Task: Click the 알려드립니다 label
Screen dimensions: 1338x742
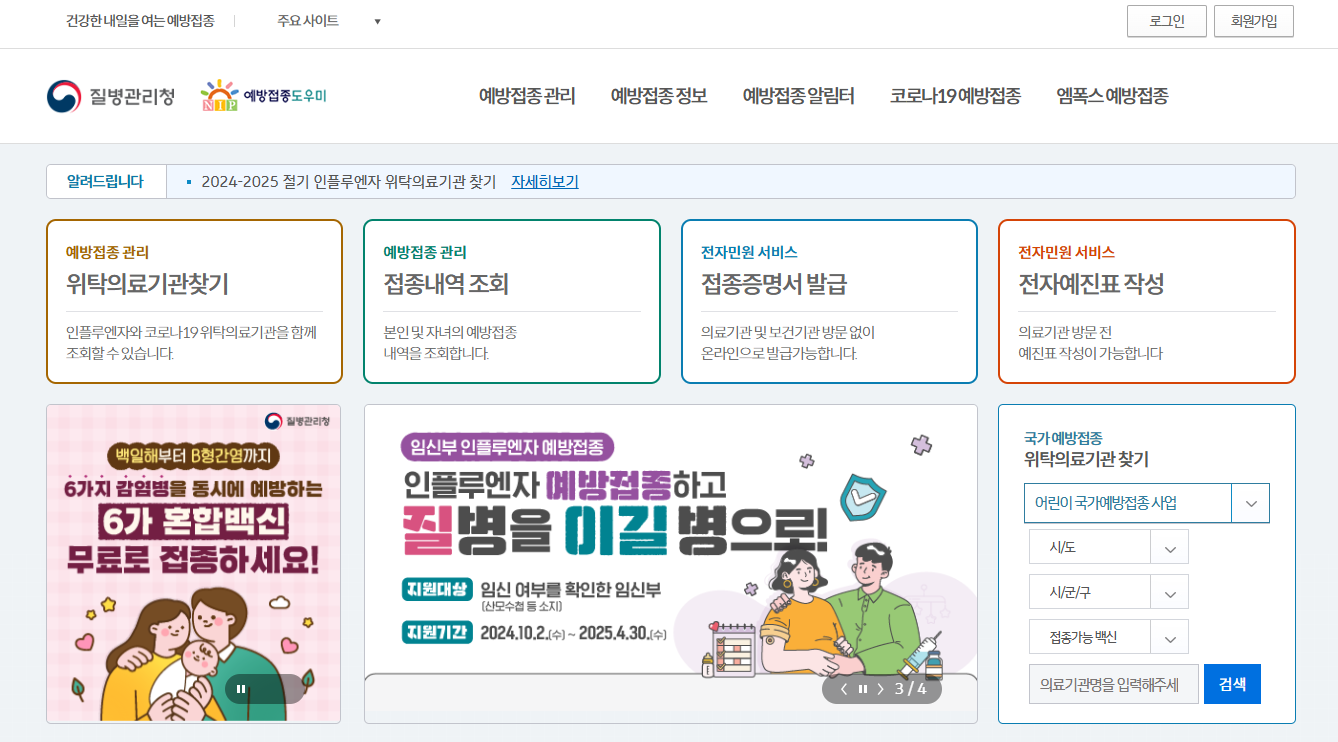Action: coord(105,182)
